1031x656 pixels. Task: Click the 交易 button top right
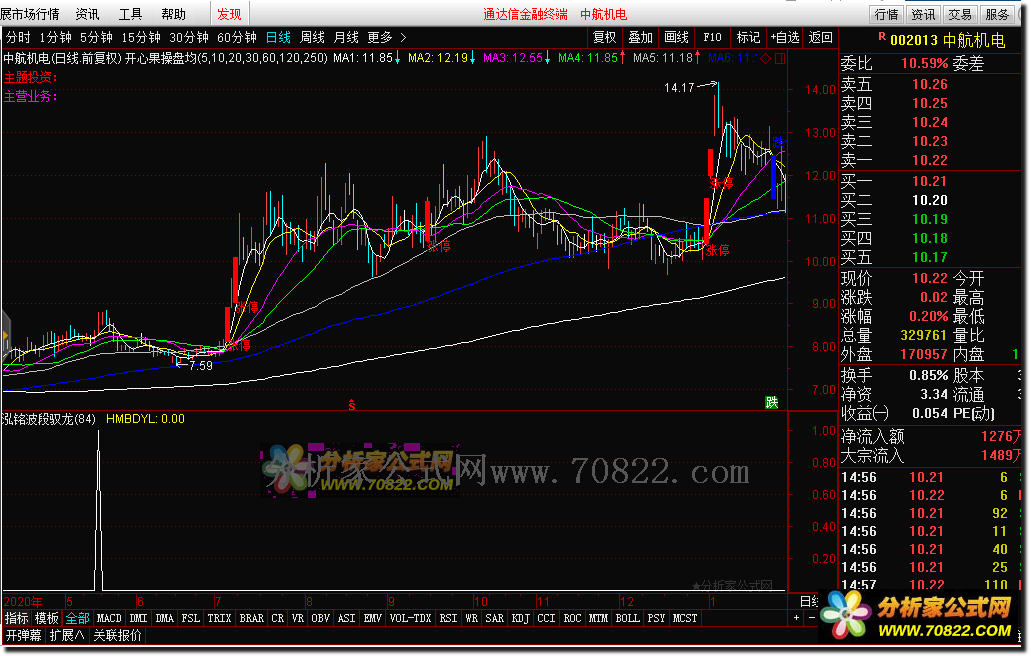pos(960,14)
